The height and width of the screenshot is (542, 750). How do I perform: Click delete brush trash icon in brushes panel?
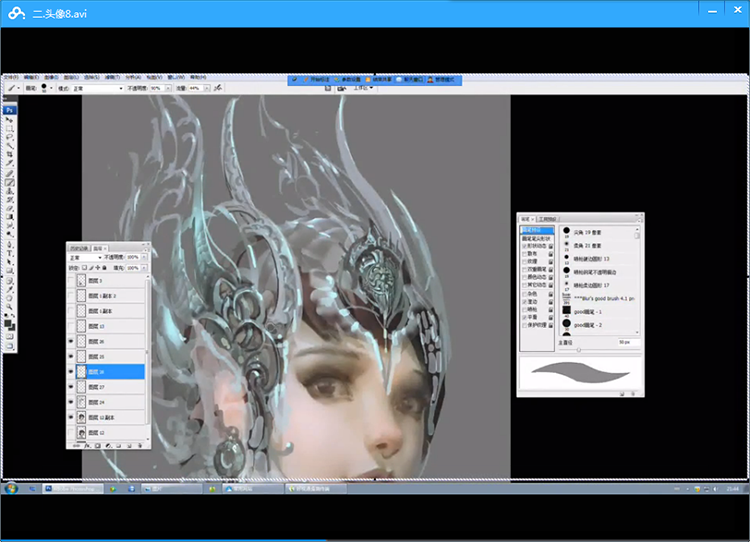pos(632,394)
